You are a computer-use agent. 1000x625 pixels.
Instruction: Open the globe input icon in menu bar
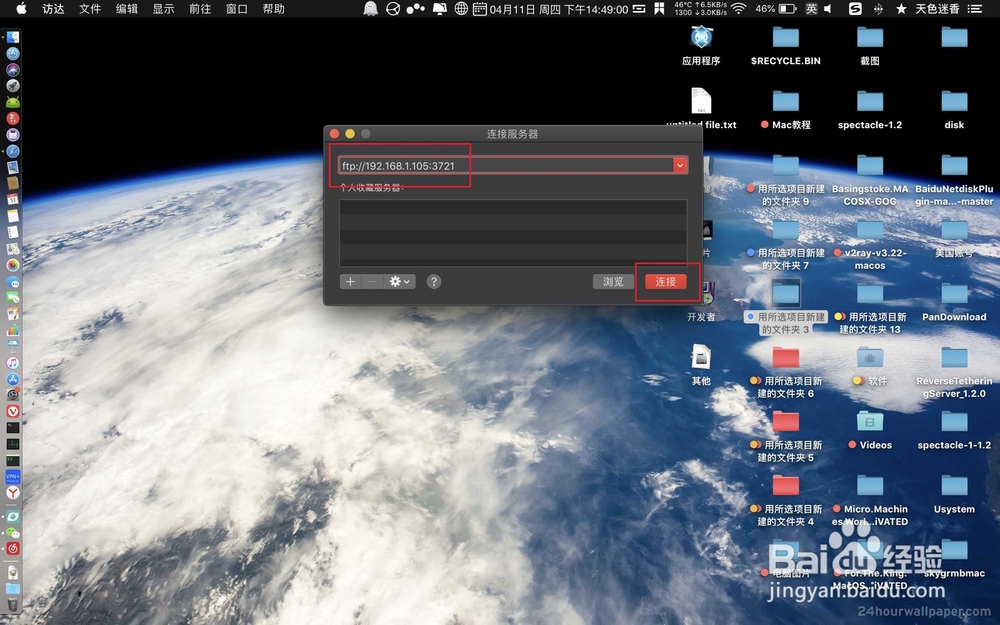(459, 9)
